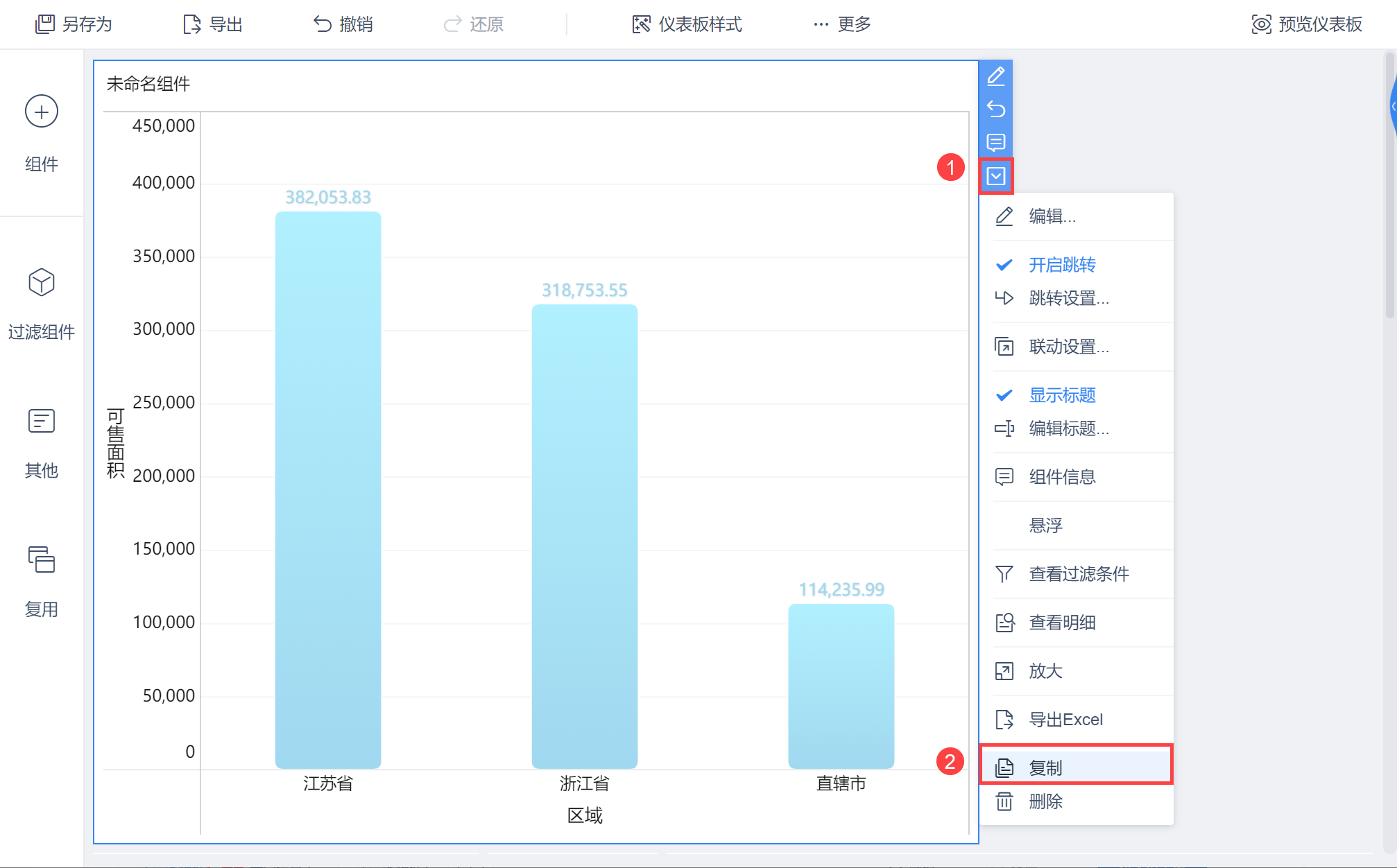
Task: Click the component info comment icon in blue toolbar
Action: (x=995, y=143)
